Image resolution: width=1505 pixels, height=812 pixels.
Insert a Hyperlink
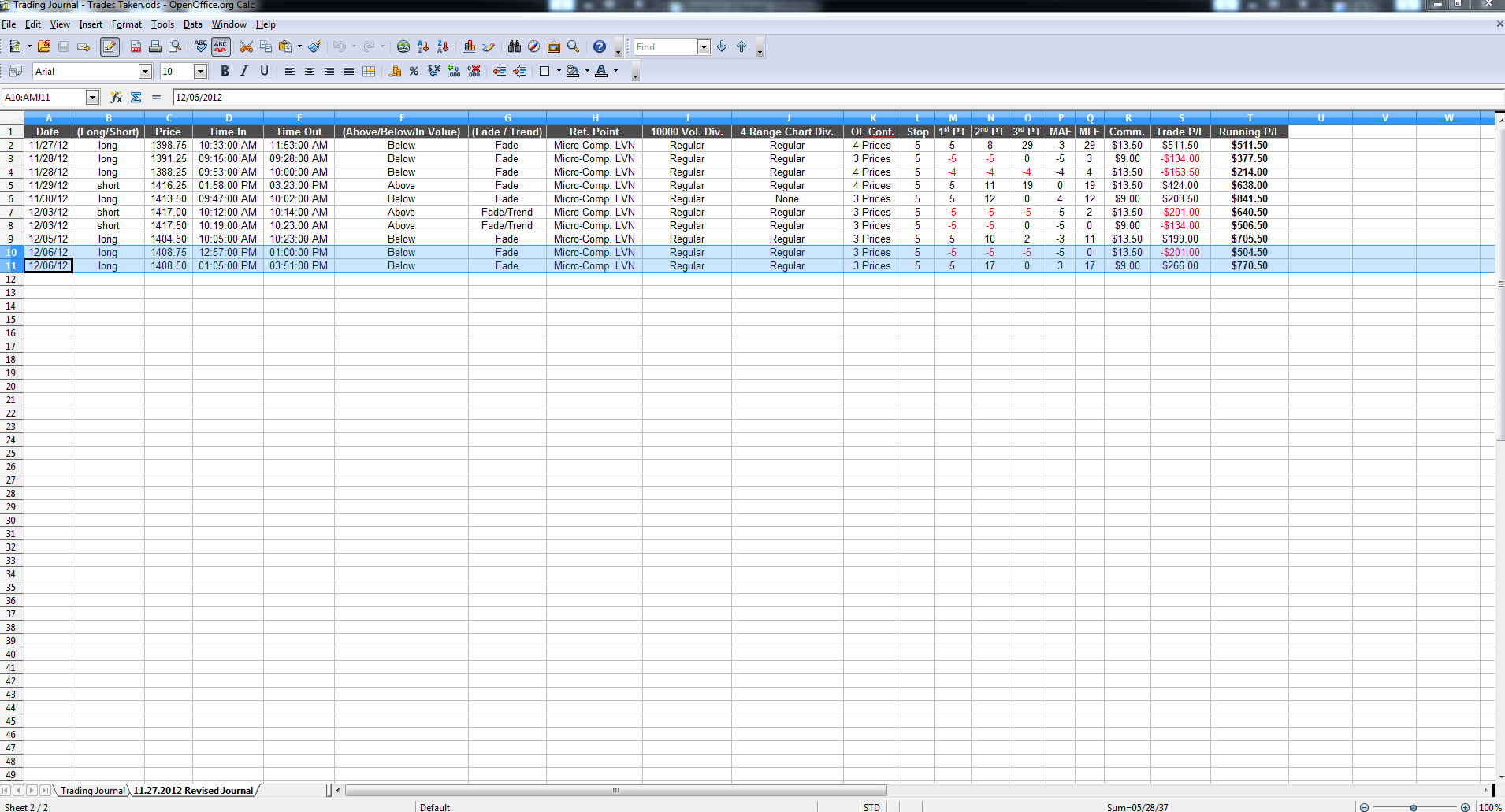pos(403,47)
